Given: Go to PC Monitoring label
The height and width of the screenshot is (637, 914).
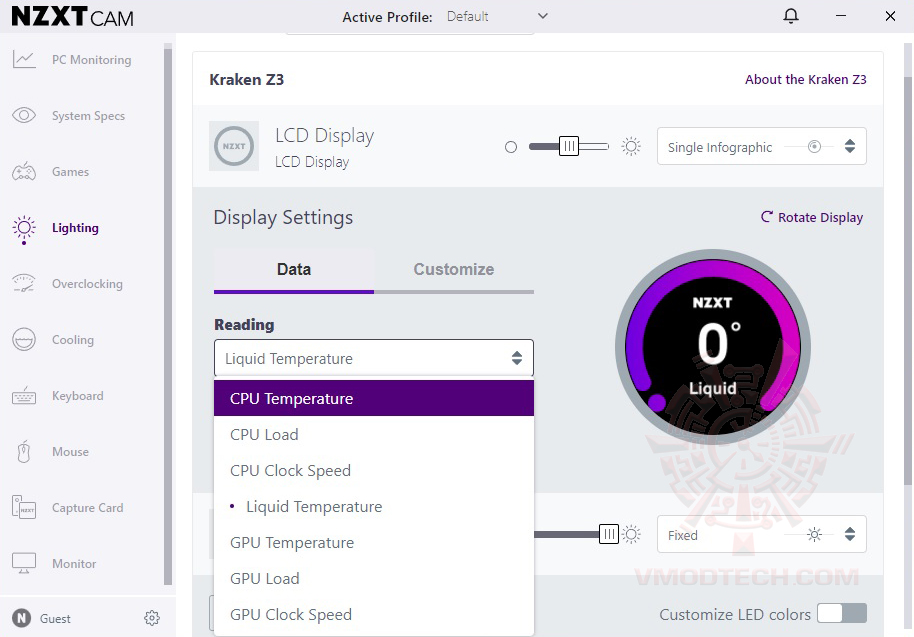Looking at the screenshot, I should [x=92, y=59].
